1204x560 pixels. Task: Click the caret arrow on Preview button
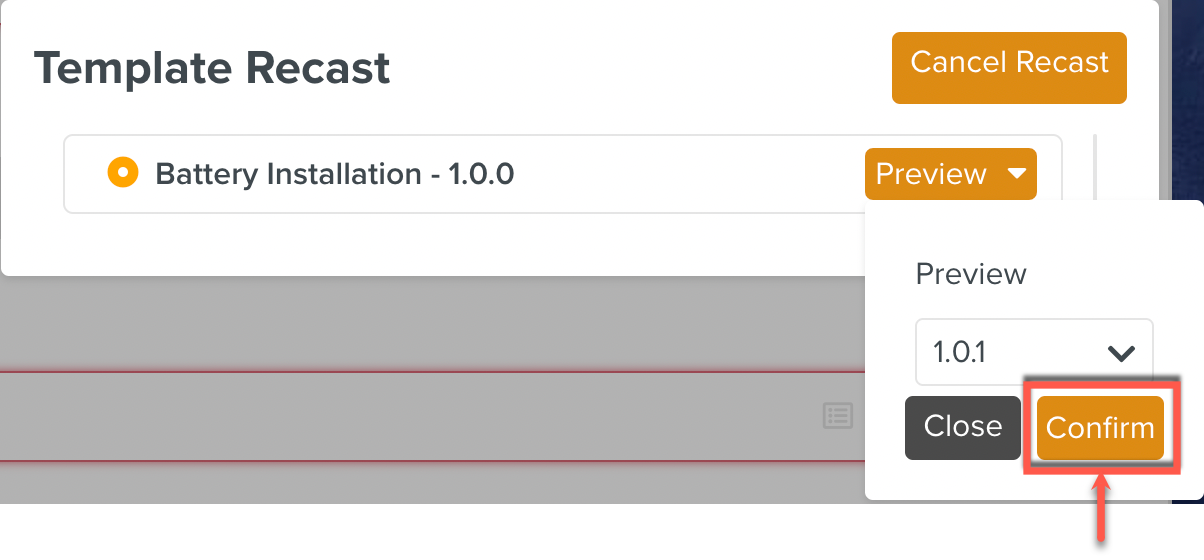1017,174
